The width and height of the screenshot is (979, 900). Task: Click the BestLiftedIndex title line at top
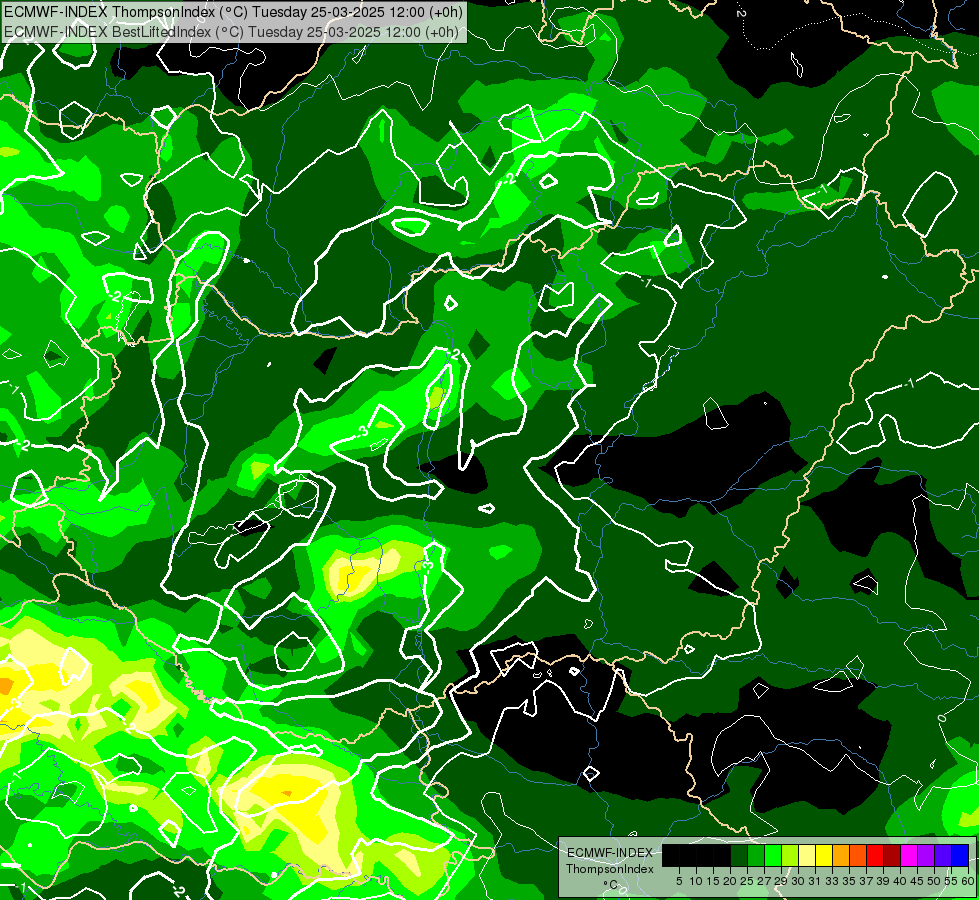[x=231, y=32]
